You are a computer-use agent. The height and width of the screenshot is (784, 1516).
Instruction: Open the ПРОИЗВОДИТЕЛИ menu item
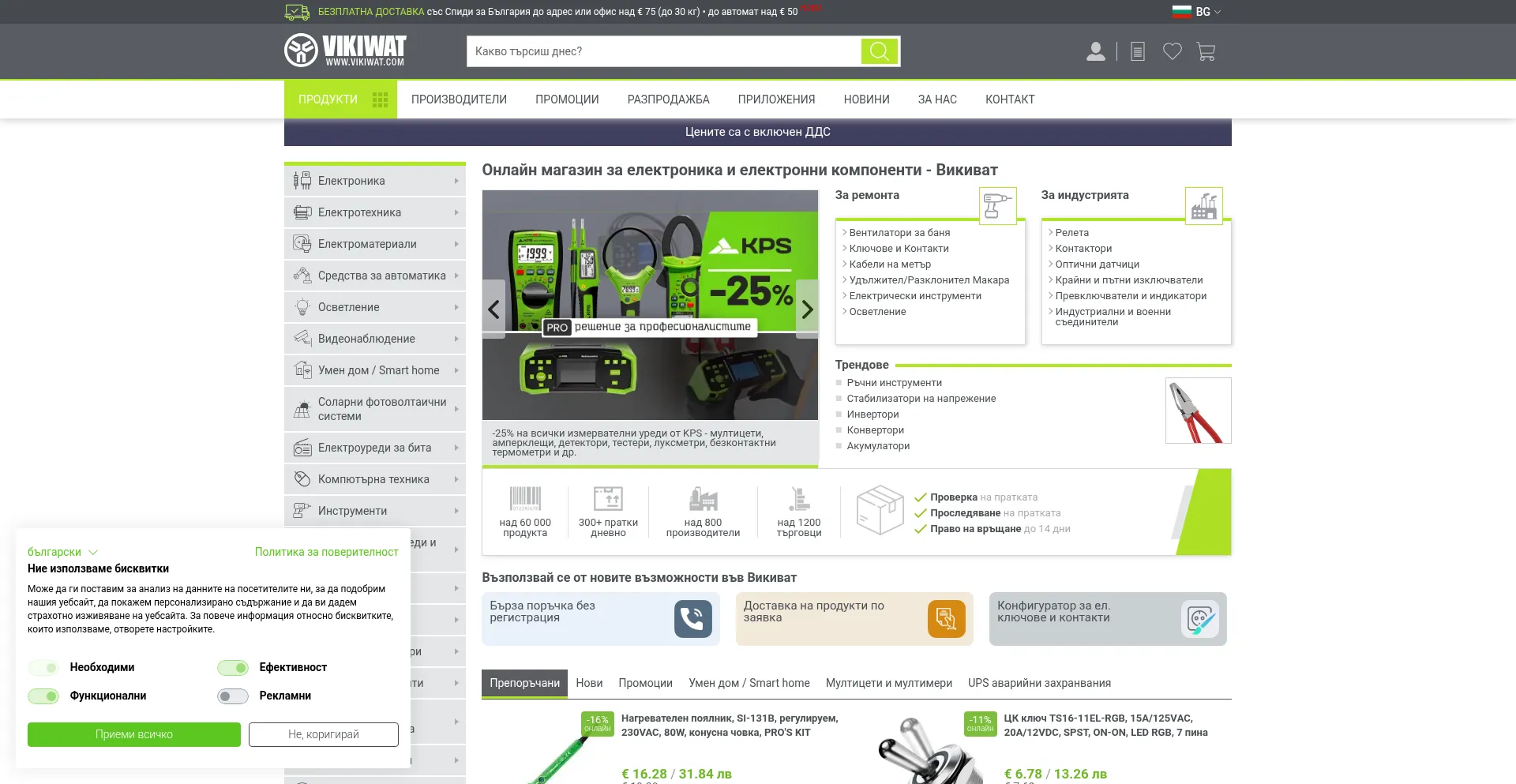pyautogui.click(x=459, y=99)
